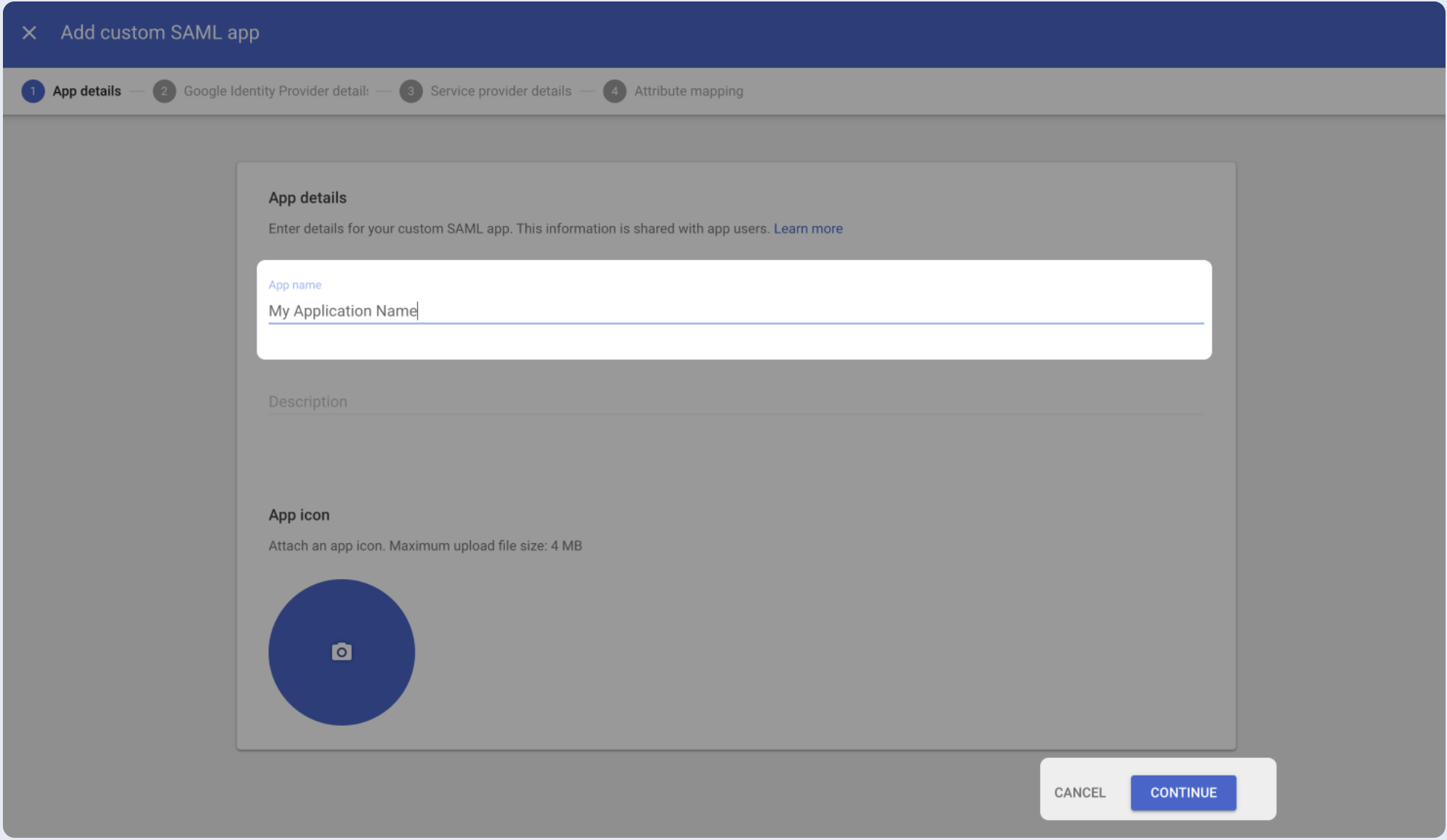Click the camera icon to upload an app icon
The width and height of the screenshot is (1447, 840).
(x=342, y=652)
